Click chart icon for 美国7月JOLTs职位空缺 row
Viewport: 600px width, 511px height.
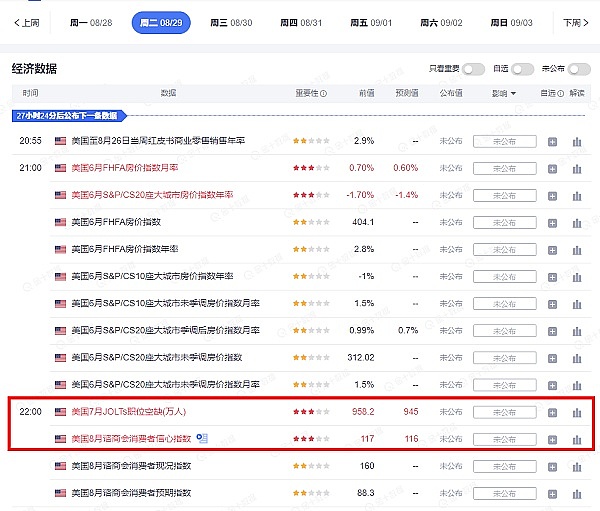576,411
